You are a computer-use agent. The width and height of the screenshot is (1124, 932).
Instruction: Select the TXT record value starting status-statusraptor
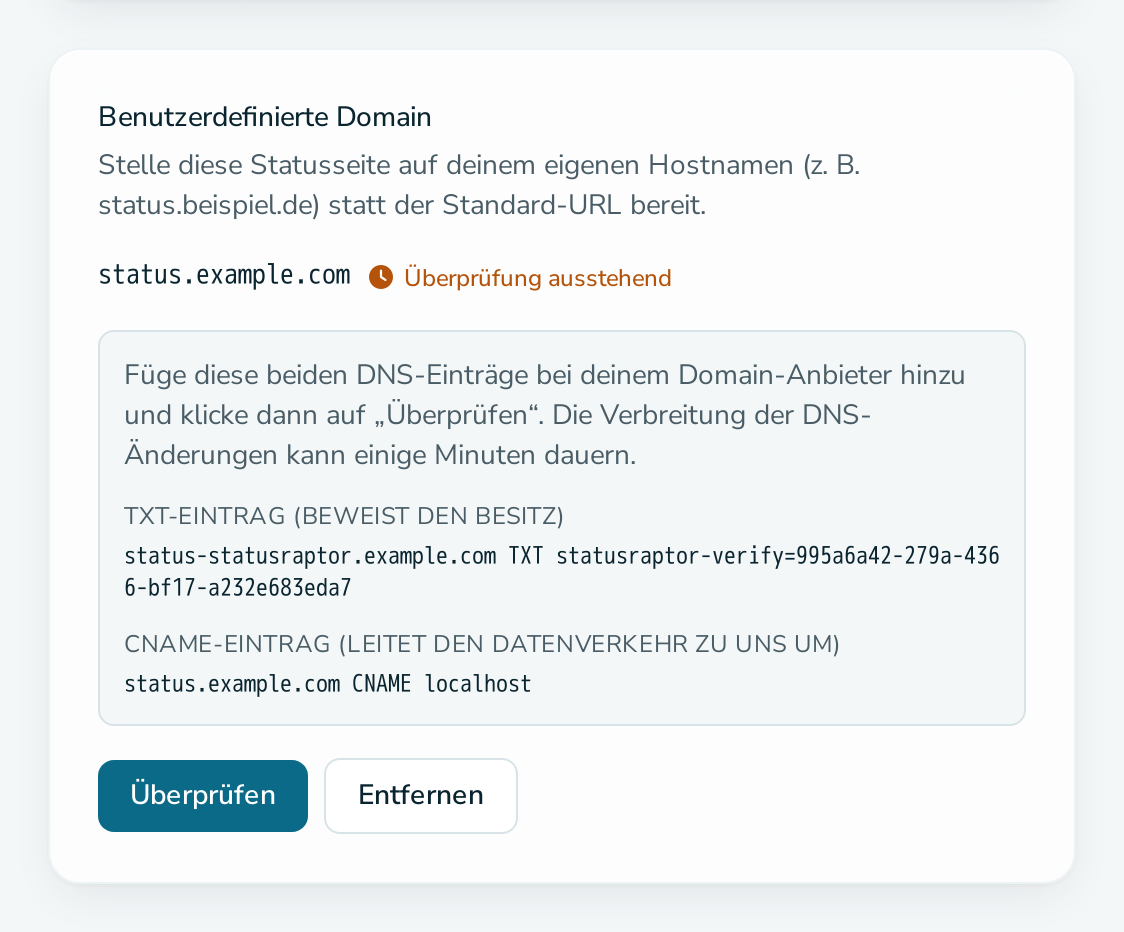click(562, 571)
